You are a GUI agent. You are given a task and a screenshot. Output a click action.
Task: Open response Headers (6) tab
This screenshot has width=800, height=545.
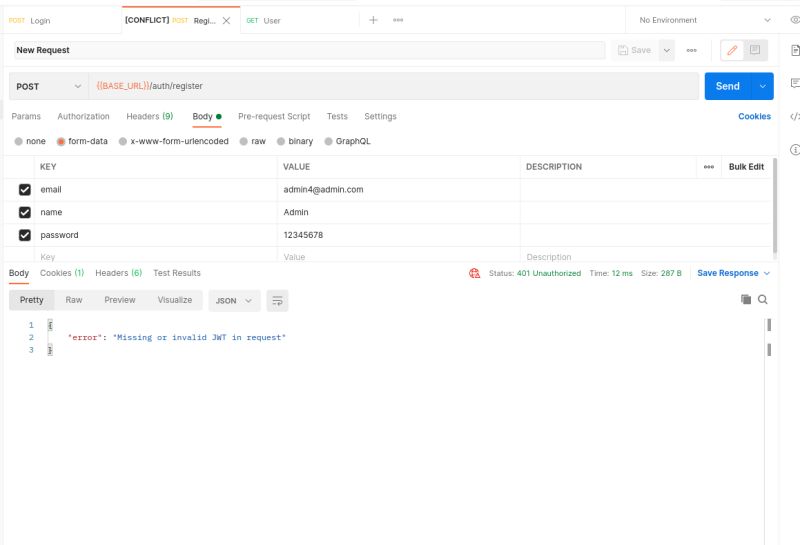(118, 273)
